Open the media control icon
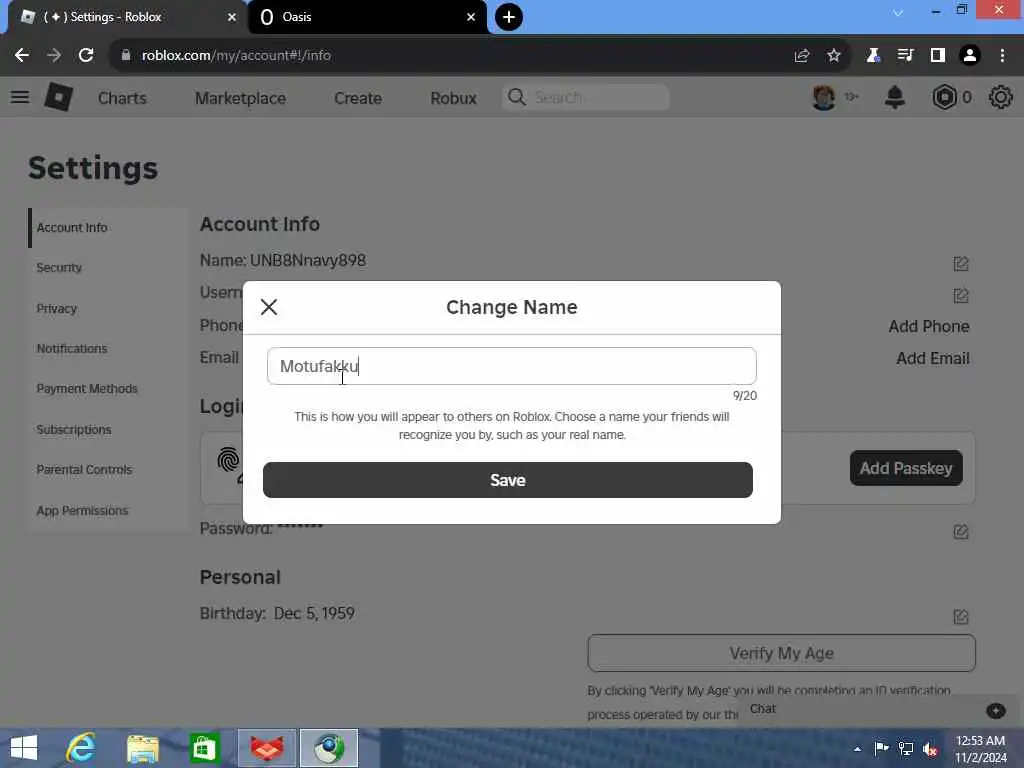 [905, 56]
